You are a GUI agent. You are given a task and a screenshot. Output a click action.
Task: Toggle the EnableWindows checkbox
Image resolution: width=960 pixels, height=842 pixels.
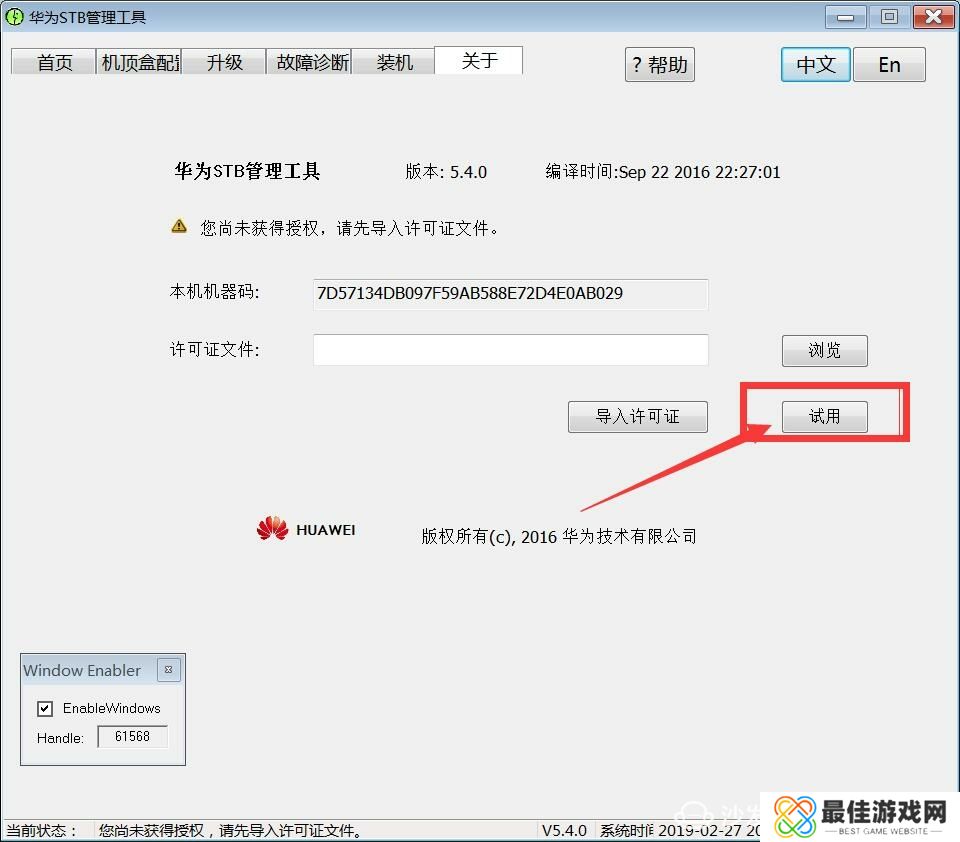(45, 708)
